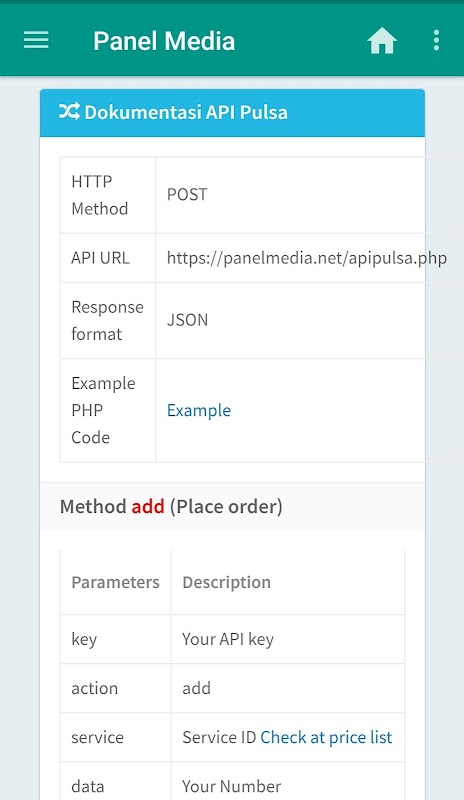Click the Panel Media title
464x800 pixels.
[164, 41]
